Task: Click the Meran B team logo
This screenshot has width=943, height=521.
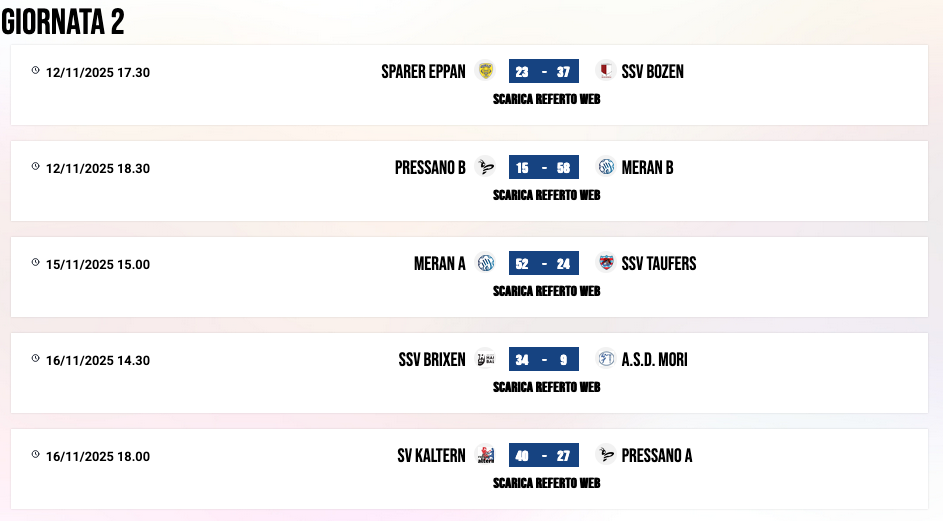Action: 605,167
